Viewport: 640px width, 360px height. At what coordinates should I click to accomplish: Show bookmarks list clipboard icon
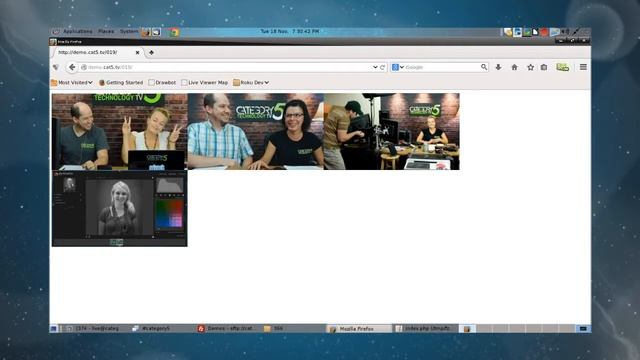click(544, 67)
